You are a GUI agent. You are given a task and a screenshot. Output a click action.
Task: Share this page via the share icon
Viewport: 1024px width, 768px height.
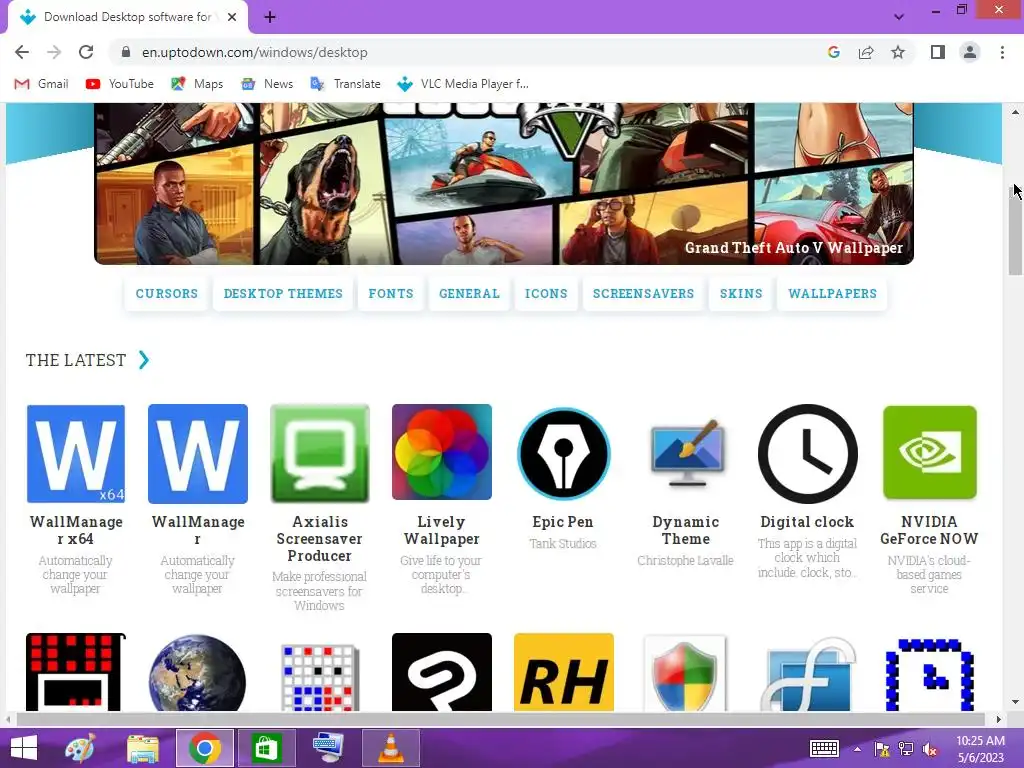coord(866,52)
